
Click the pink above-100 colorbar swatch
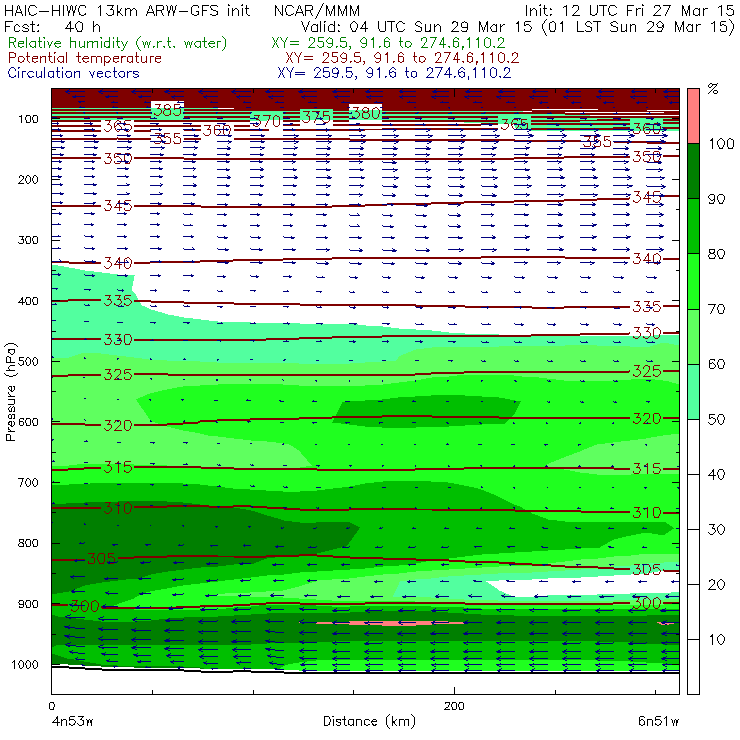tap(693, 116)
